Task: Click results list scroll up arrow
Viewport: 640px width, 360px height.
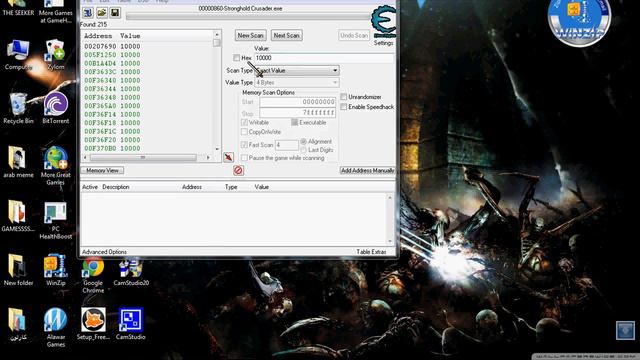Action: [217, 35]
